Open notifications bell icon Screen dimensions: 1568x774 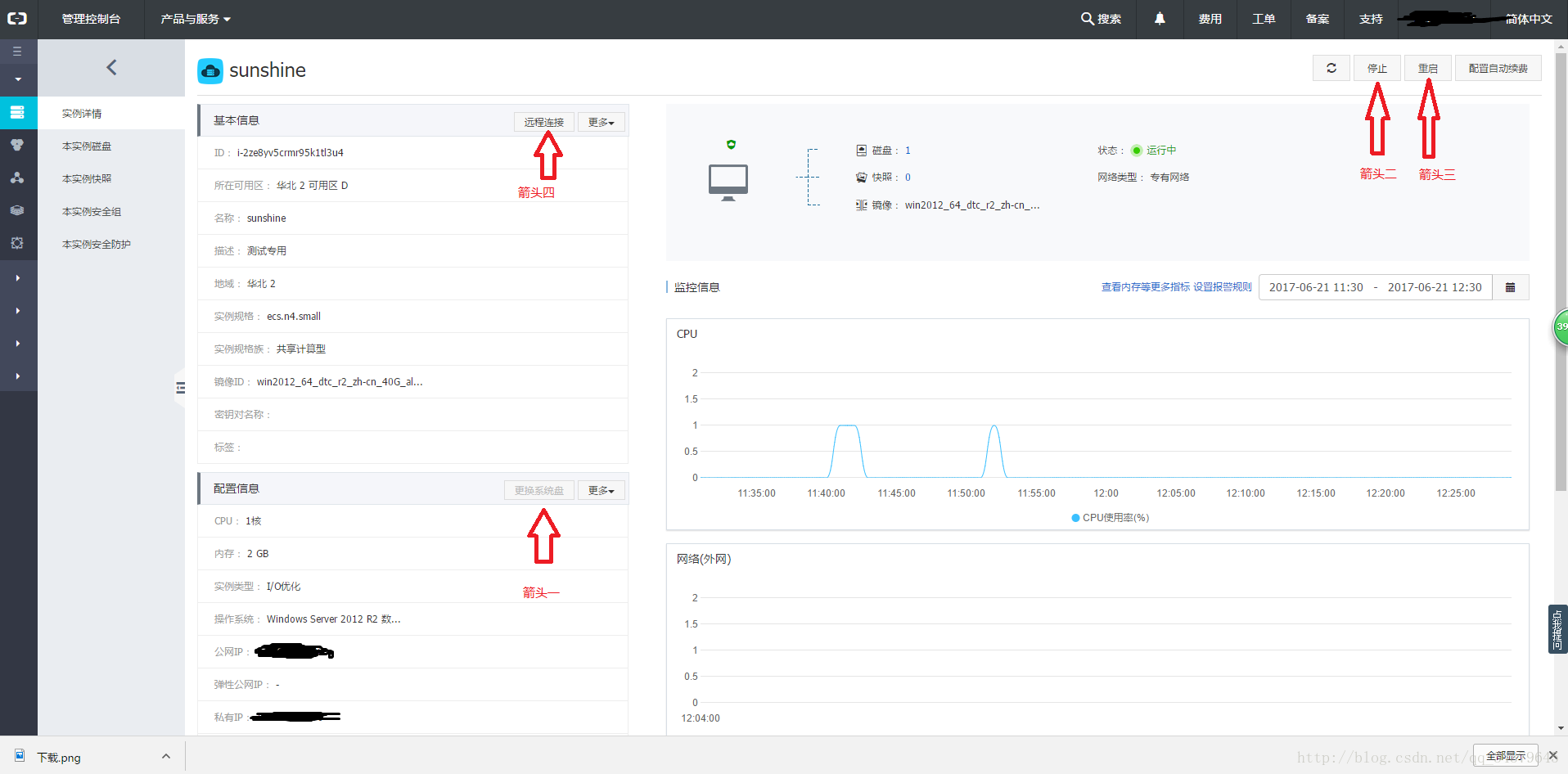[x=1160, y=19]
